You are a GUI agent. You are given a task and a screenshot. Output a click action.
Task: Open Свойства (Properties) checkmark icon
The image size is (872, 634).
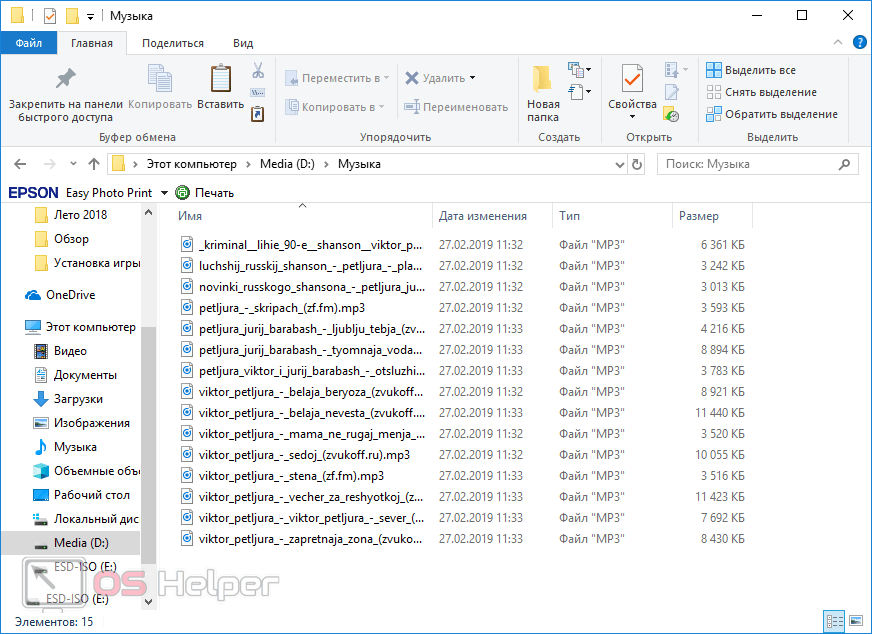pyautogui.click(x=632, y=79)
